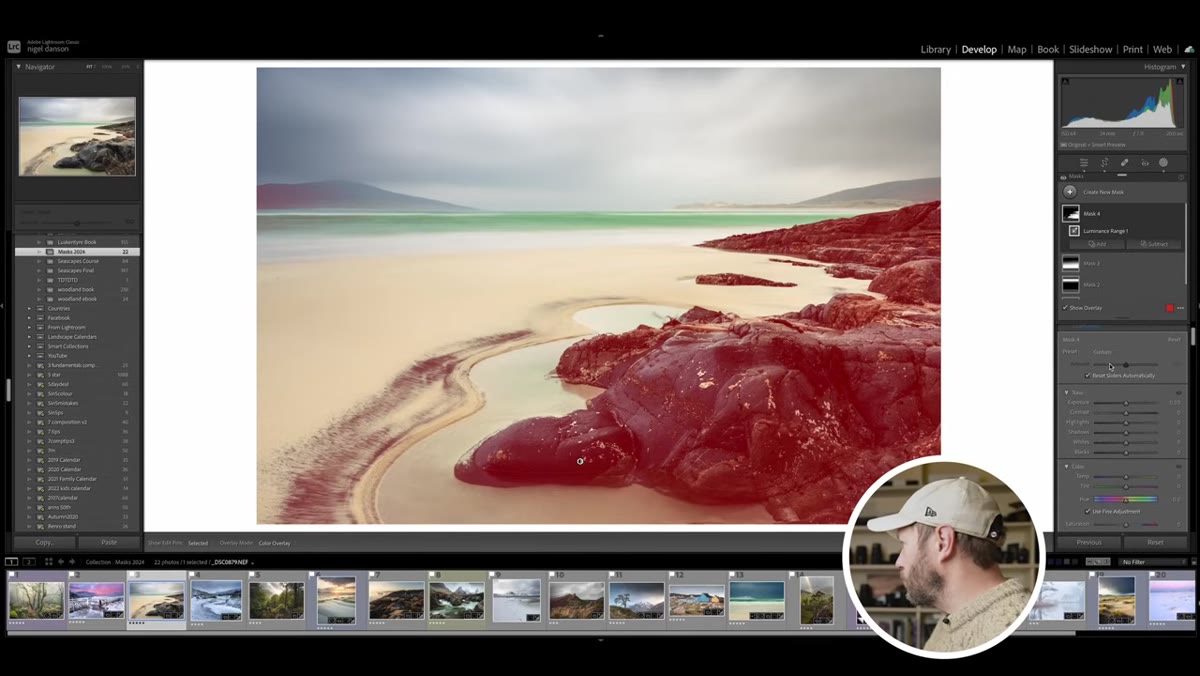Go forward with the right arrow
The width and height of the screenshot is (1200, 676).
71,562
